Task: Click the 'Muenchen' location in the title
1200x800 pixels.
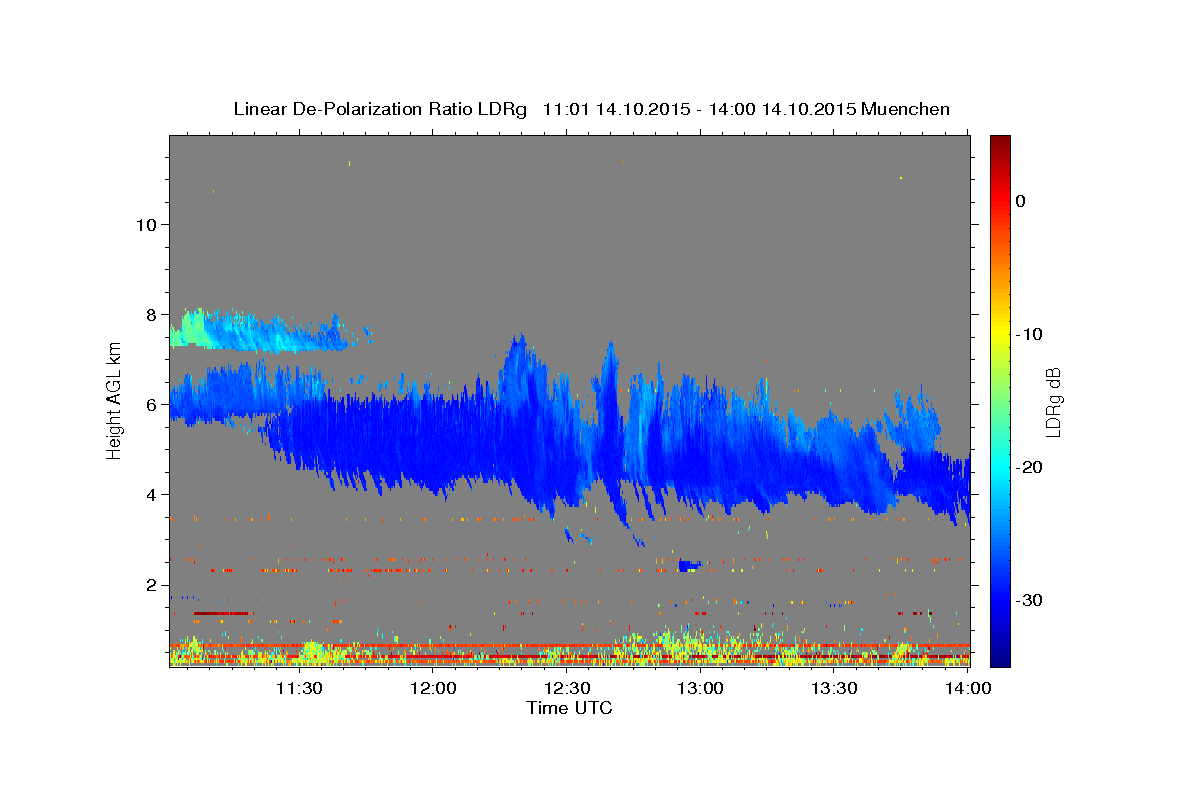Action: (906, 109)
